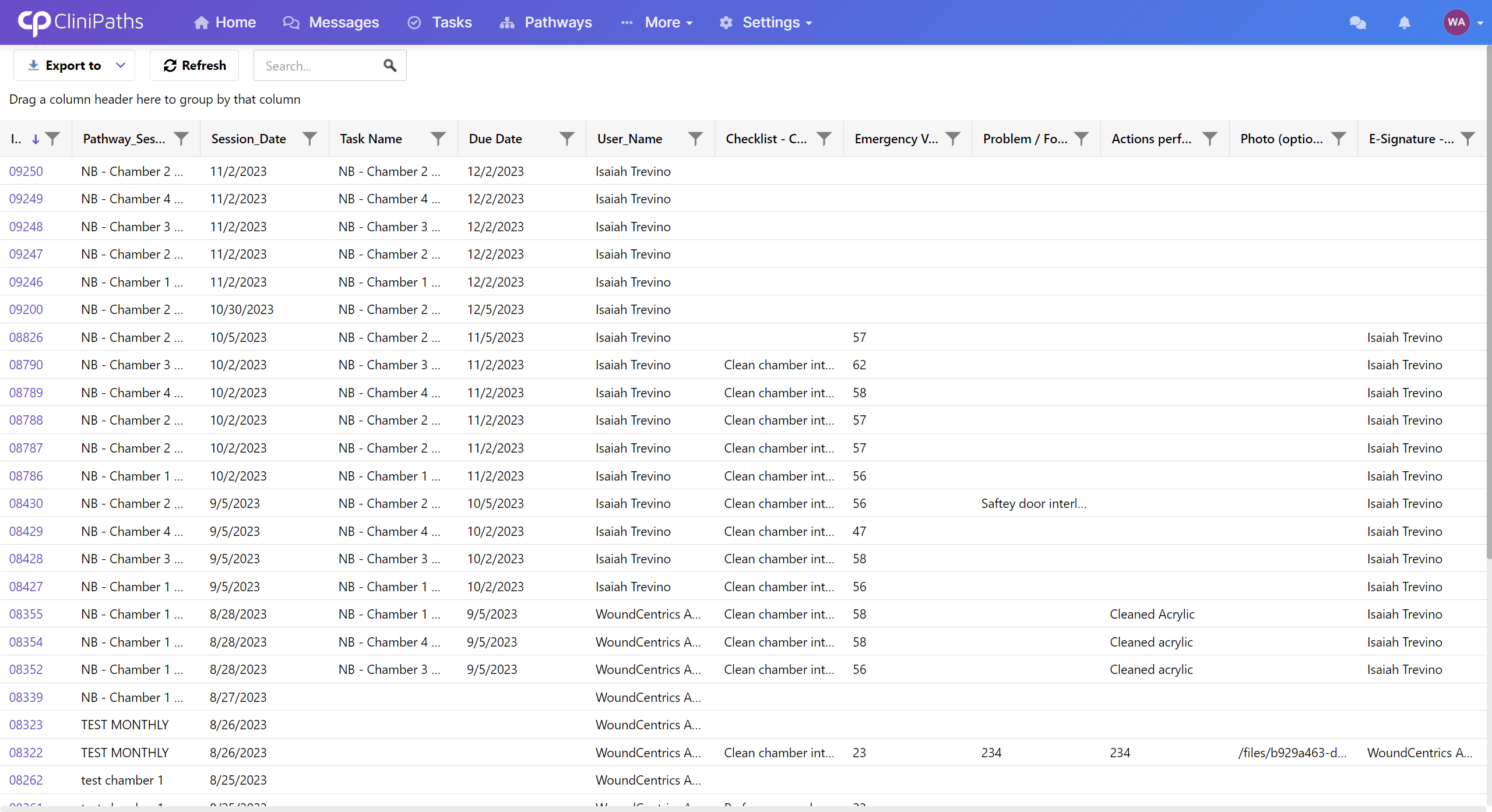Image resolution: width=1492 pixels, height=812 pixels.
Task: Open the chat bubbles icon in header
Action: (1357, 23)
